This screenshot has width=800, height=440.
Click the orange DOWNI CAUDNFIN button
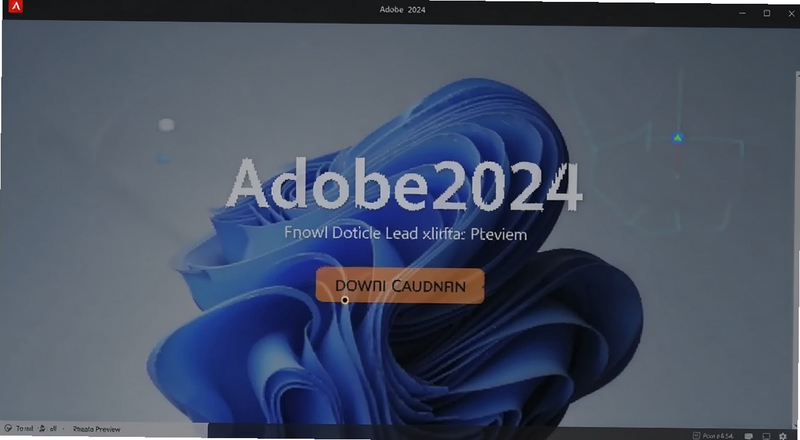click(400, 286)
